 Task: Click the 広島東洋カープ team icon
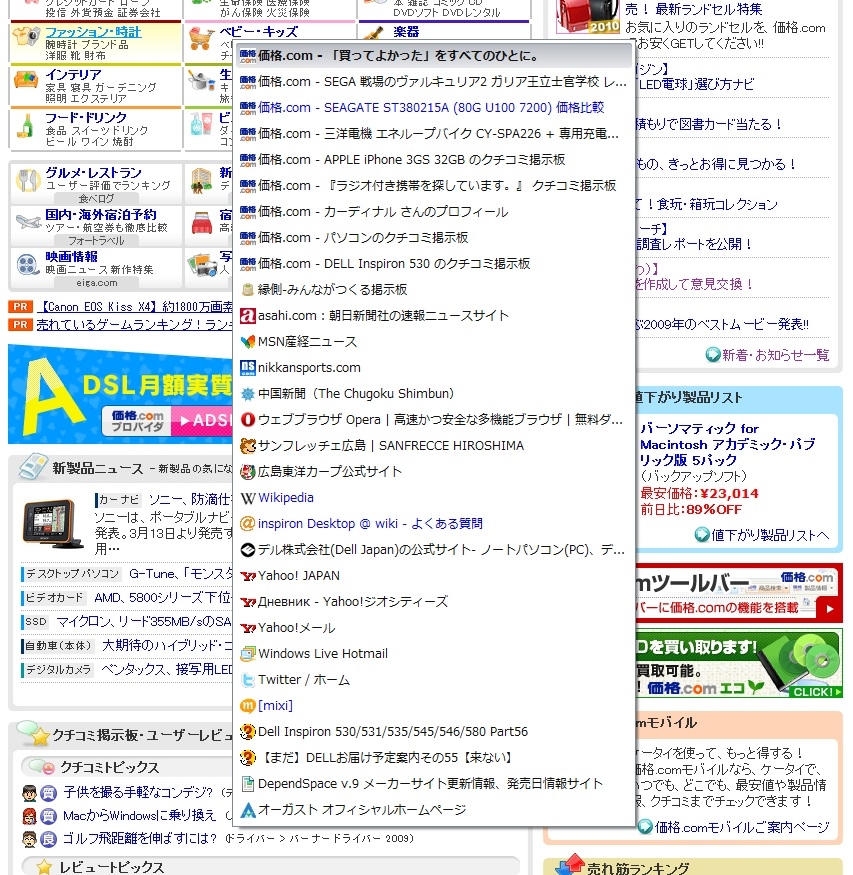click(247, 472)
